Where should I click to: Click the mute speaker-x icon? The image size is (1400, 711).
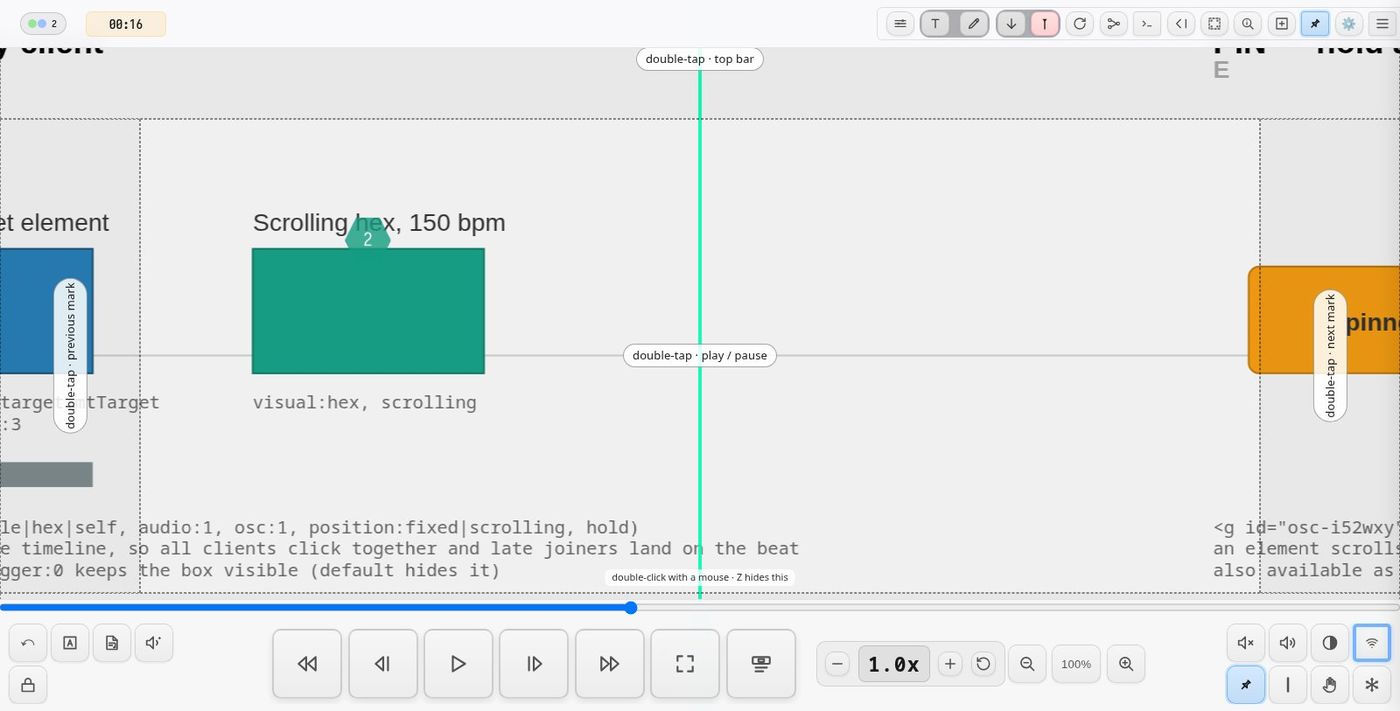(1246, 643)
